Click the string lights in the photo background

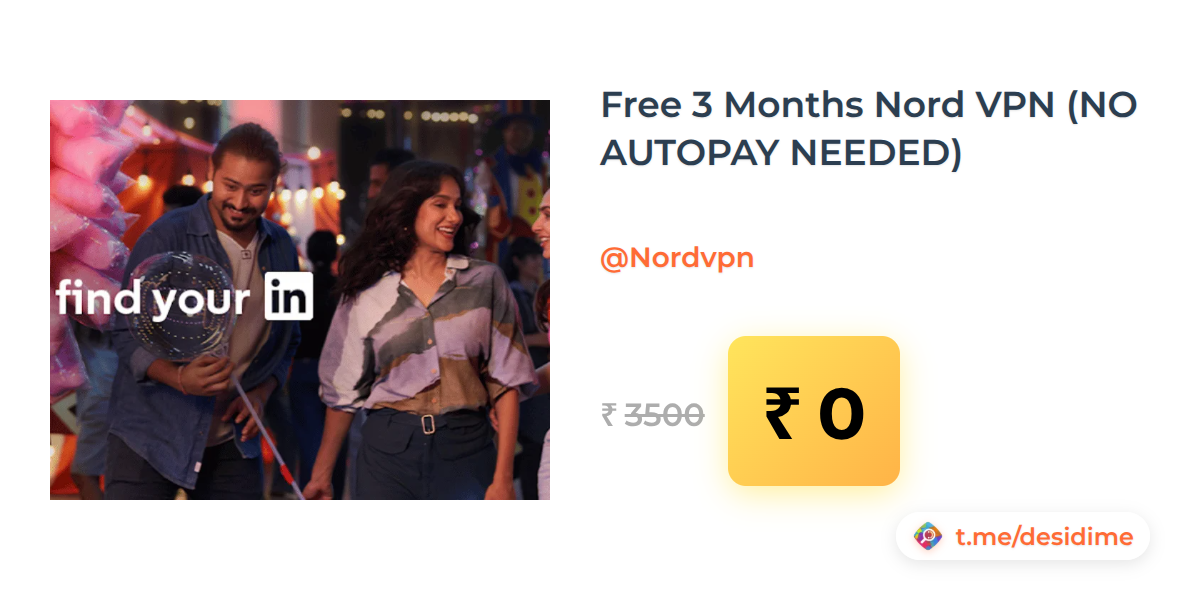(440, 116)
